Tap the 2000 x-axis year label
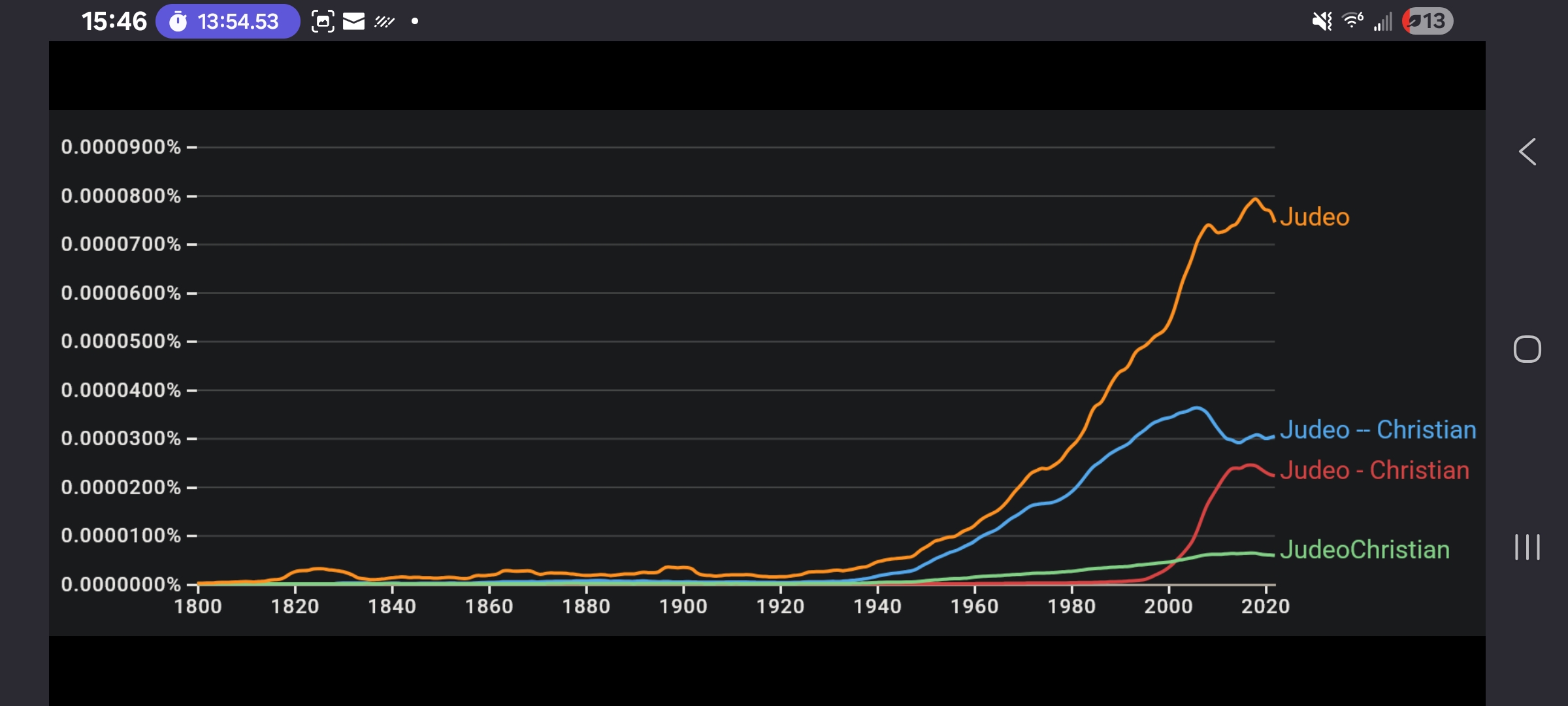The width and height of the screenshot is (1568, 706). pyautogui.click(x=1168, y=607)
